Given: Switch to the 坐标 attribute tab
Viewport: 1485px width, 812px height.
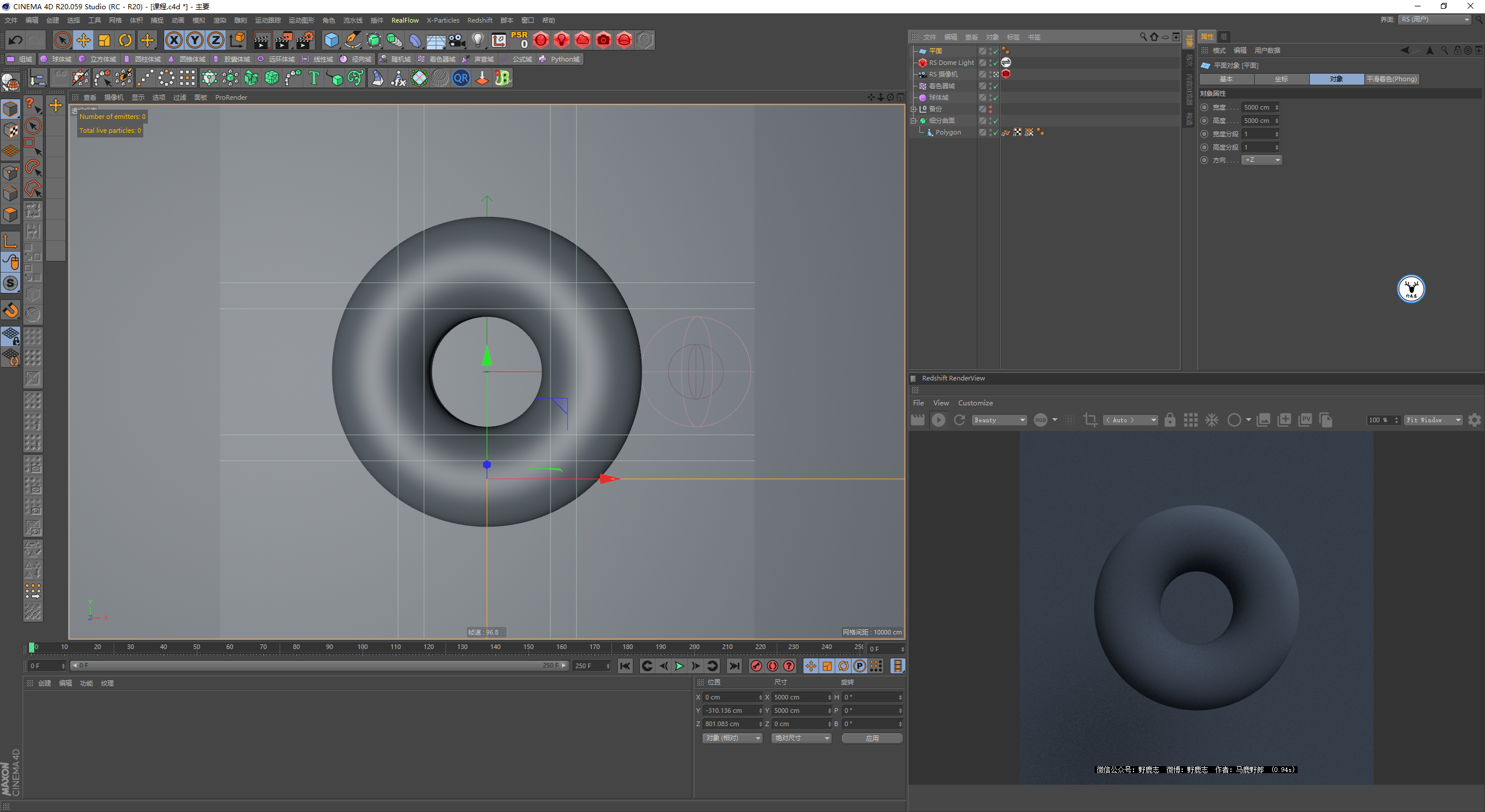Looking at the screenshot, I should pyautogui.click(x=1281, y=79).
